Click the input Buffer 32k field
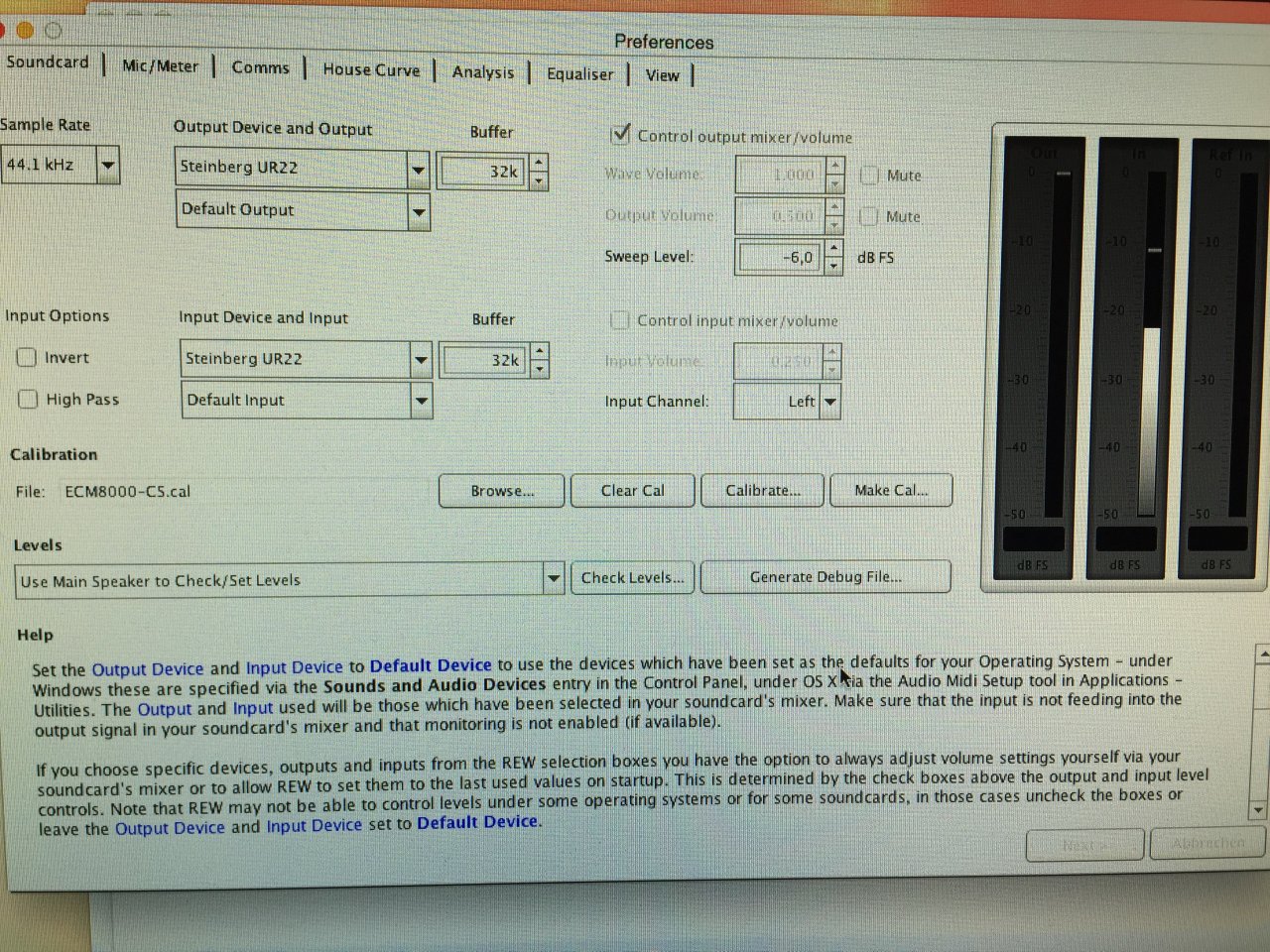 pos(485,360)
